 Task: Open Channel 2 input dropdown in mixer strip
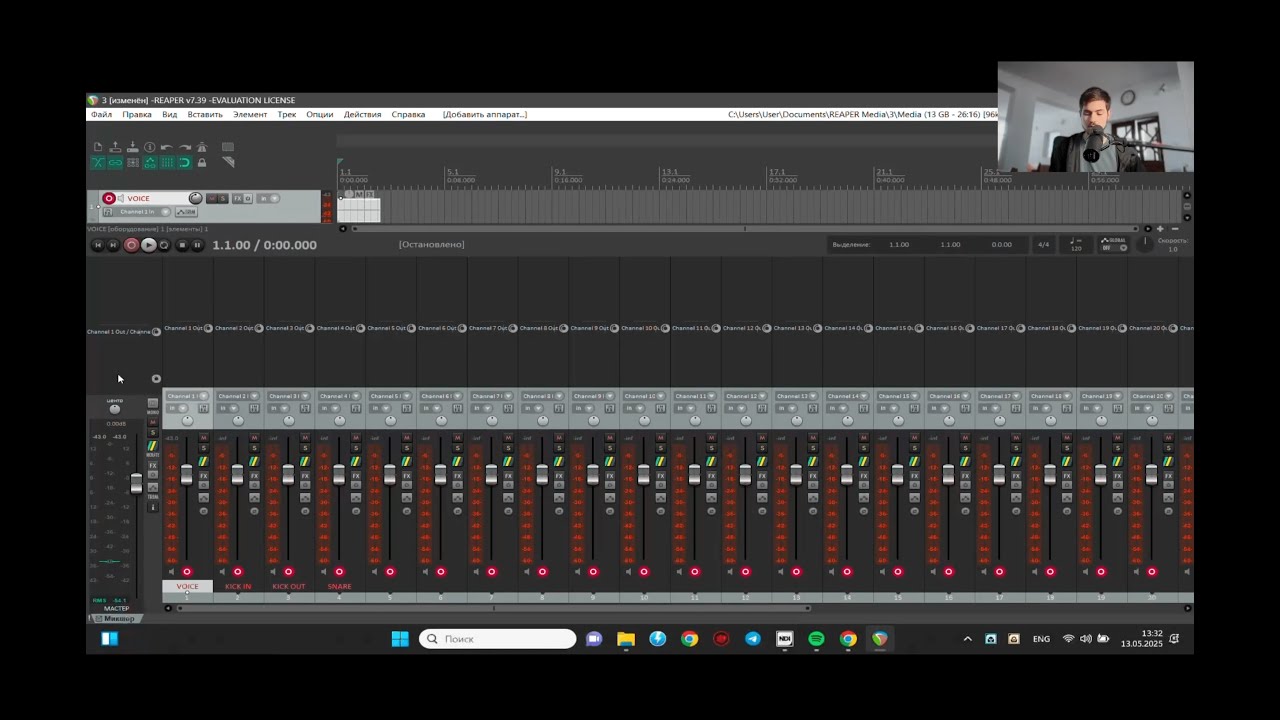(238, 396)
